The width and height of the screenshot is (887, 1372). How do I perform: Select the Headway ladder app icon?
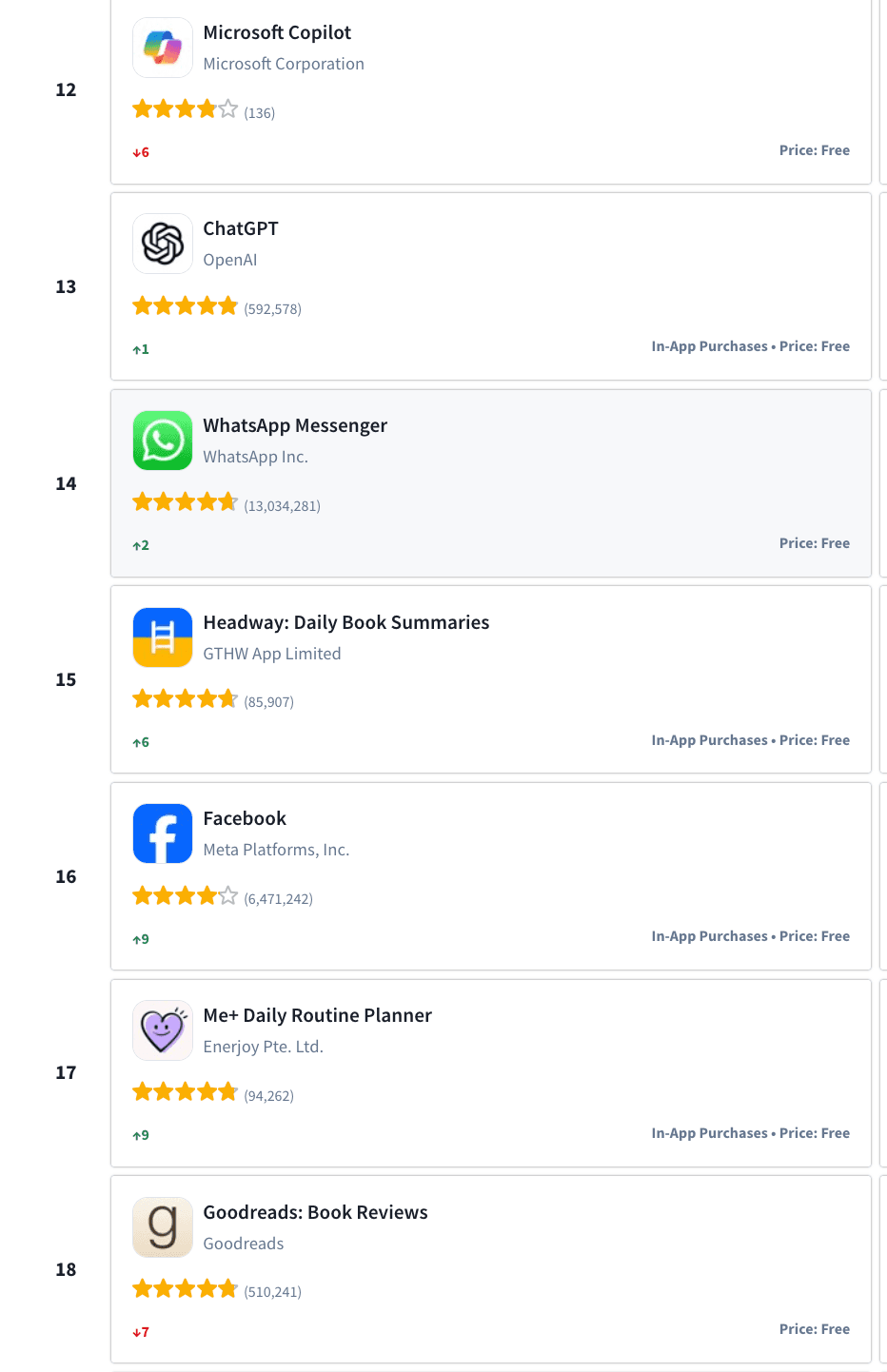(163, 637)
